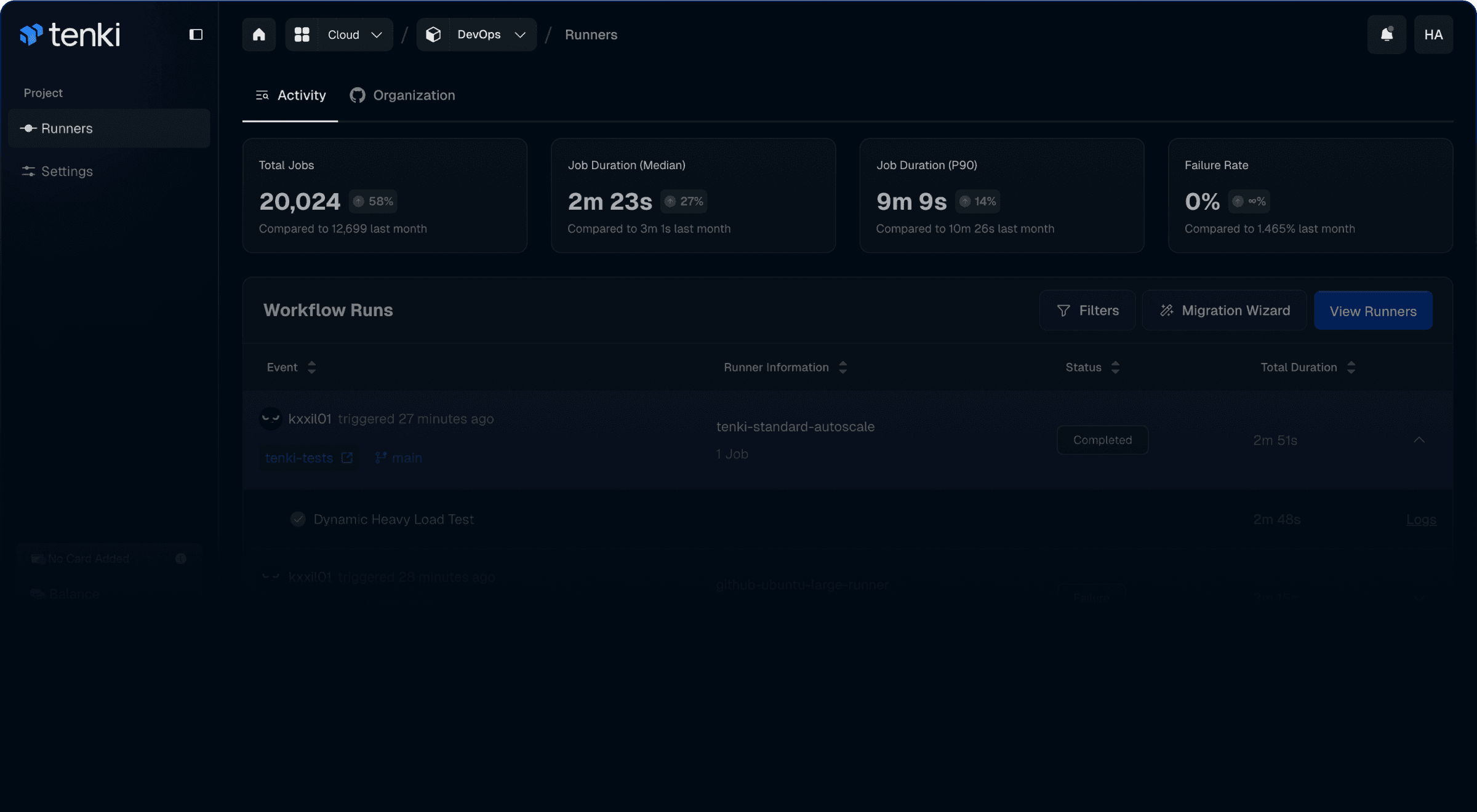The height and width of the screenshot is (812, 1477).
Task: Click the No Card Added info icon
Action: (x=180, y=559)
